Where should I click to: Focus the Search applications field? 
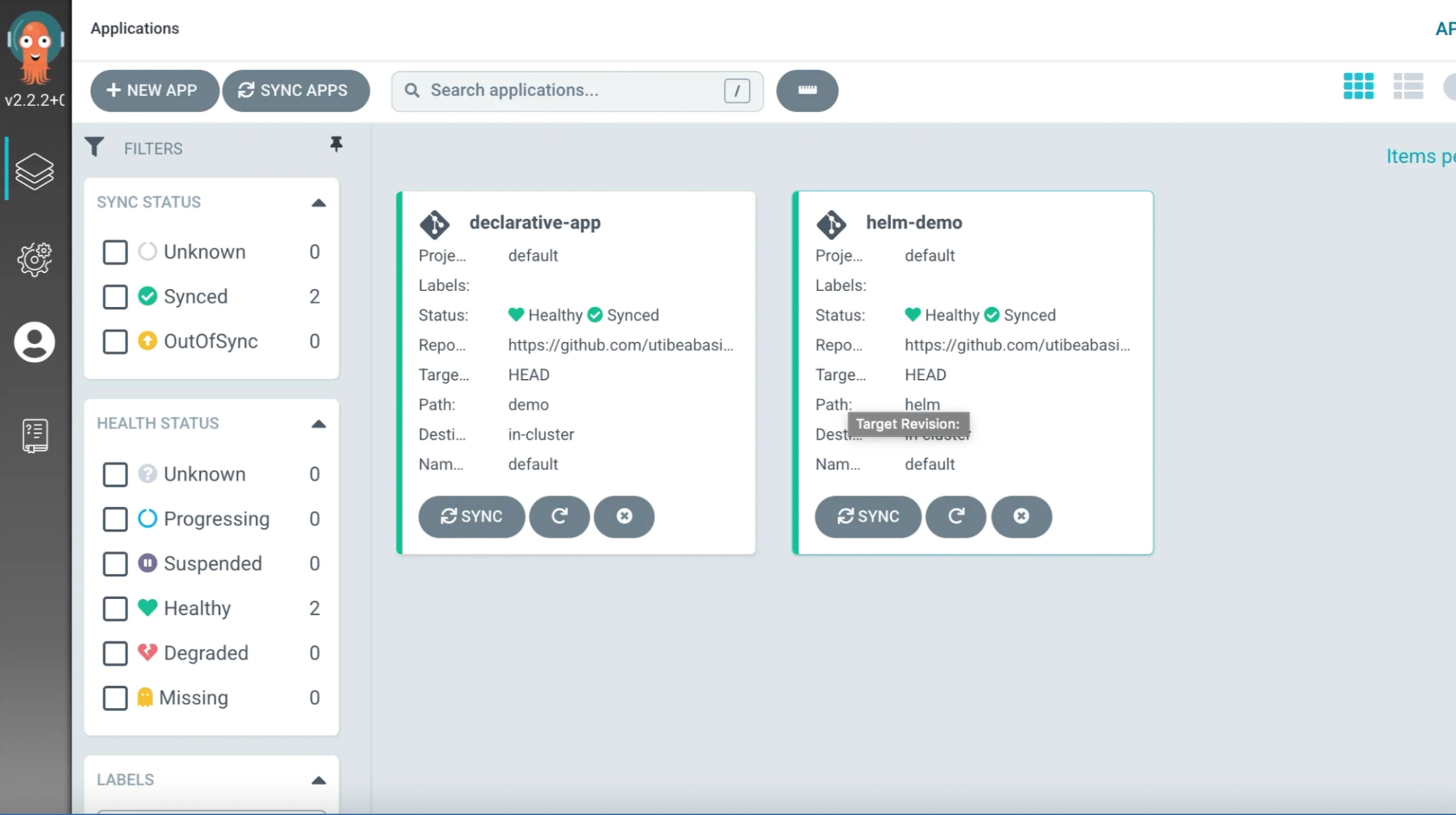click(x=577, y=91)
